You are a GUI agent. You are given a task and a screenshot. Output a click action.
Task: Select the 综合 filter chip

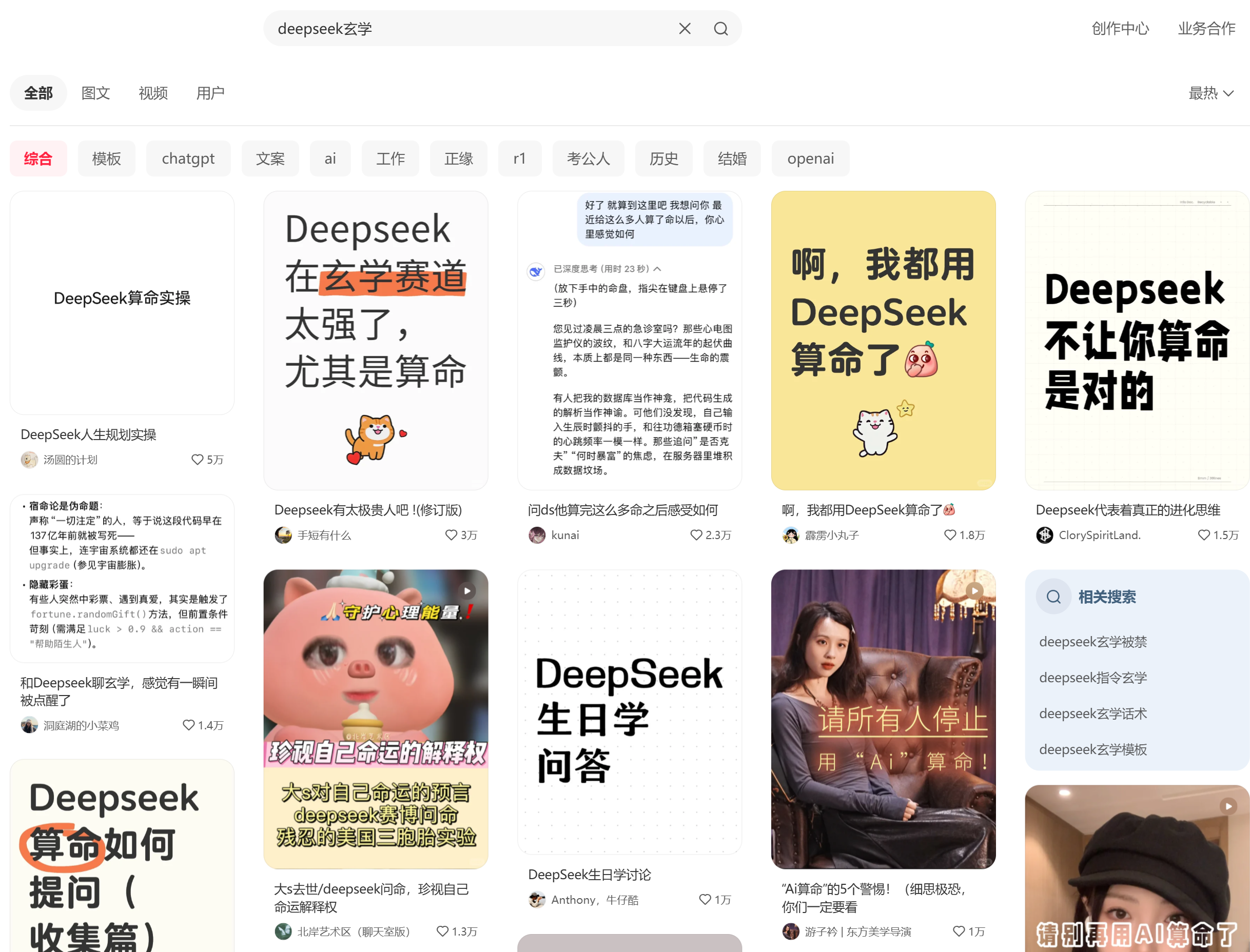point(38,158)
